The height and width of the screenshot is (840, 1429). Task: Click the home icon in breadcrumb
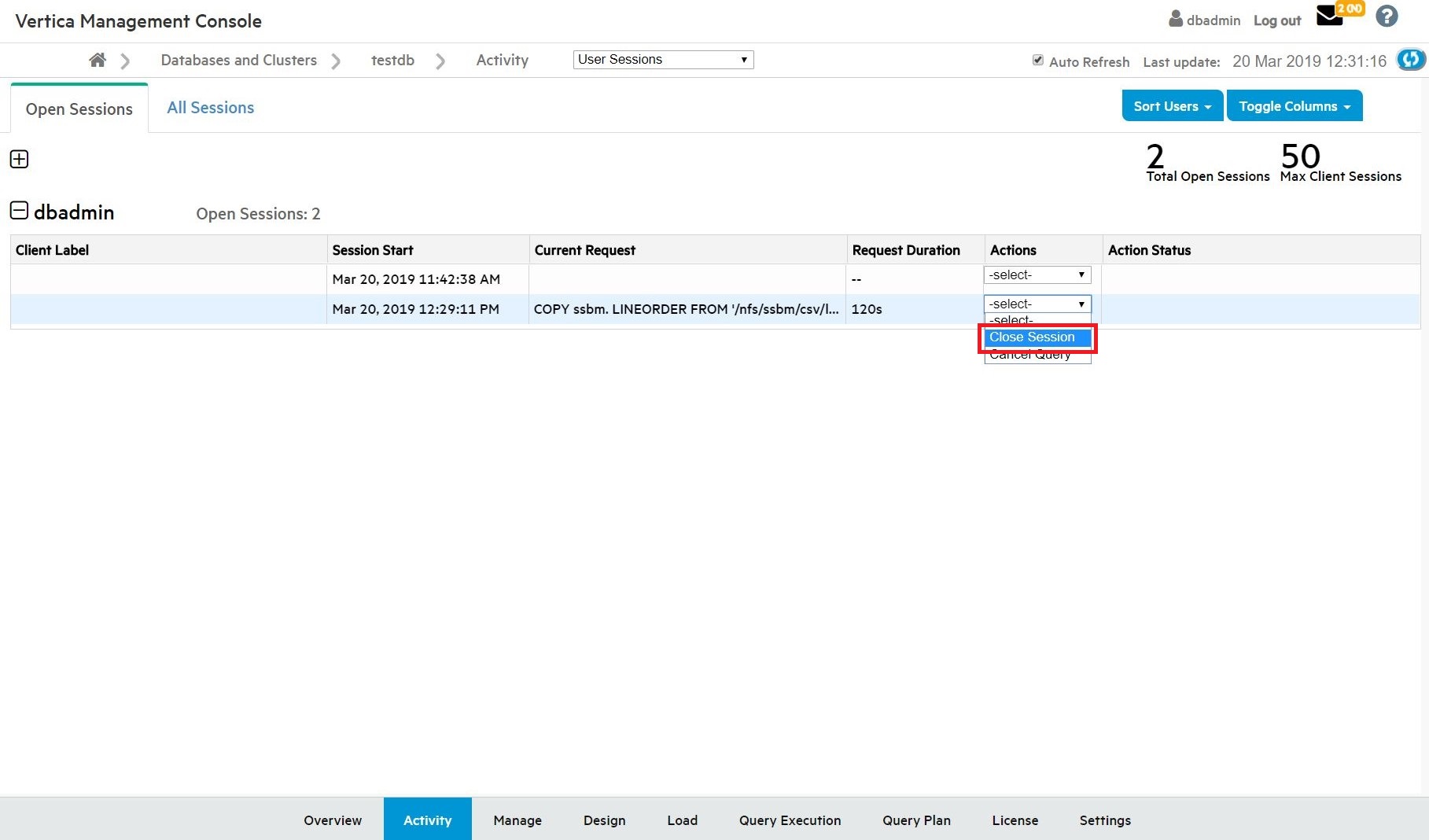point(98,61)
